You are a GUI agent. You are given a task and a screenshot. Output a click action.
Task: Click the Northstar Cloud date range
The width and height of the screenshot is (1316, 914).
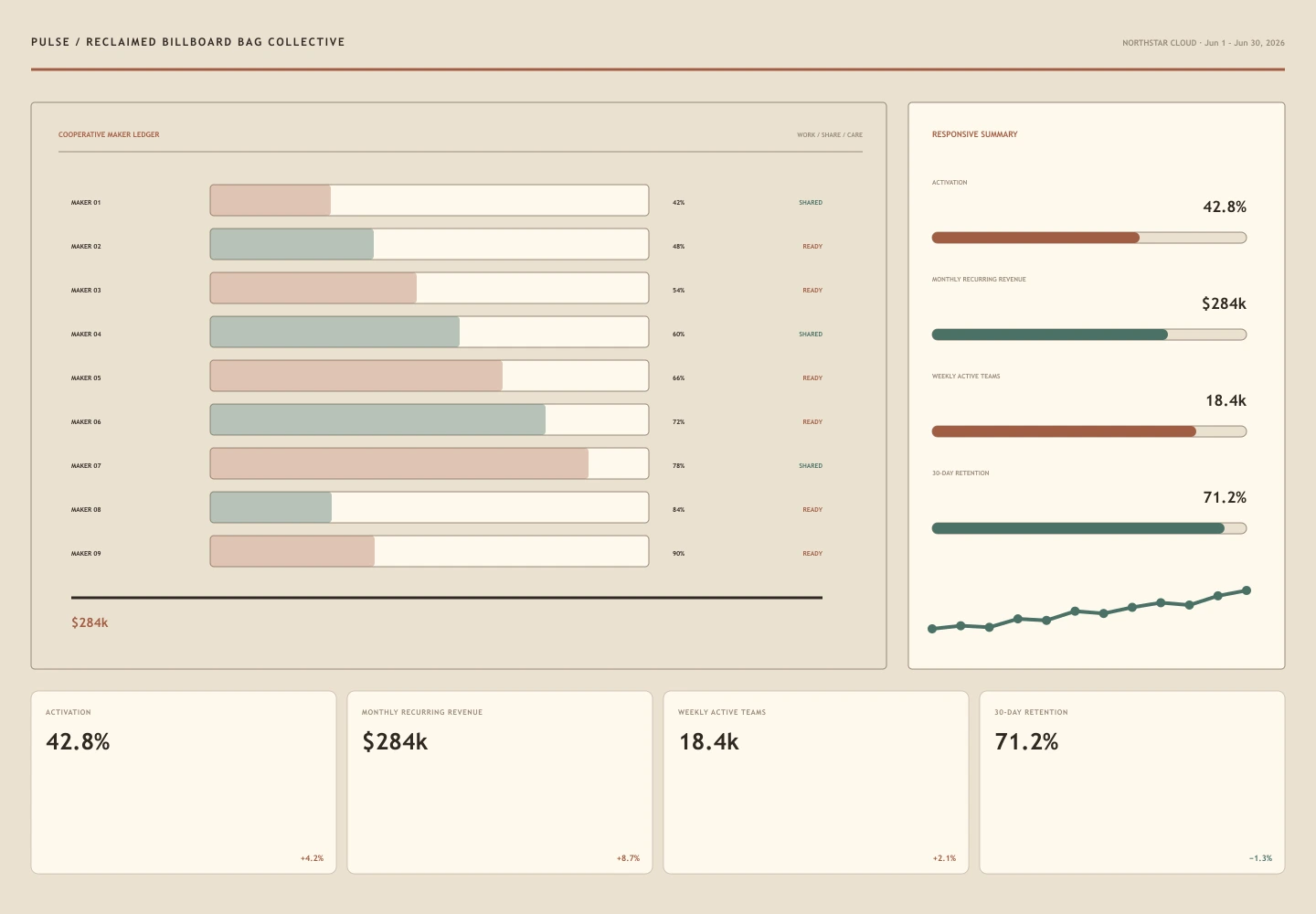1204,43
